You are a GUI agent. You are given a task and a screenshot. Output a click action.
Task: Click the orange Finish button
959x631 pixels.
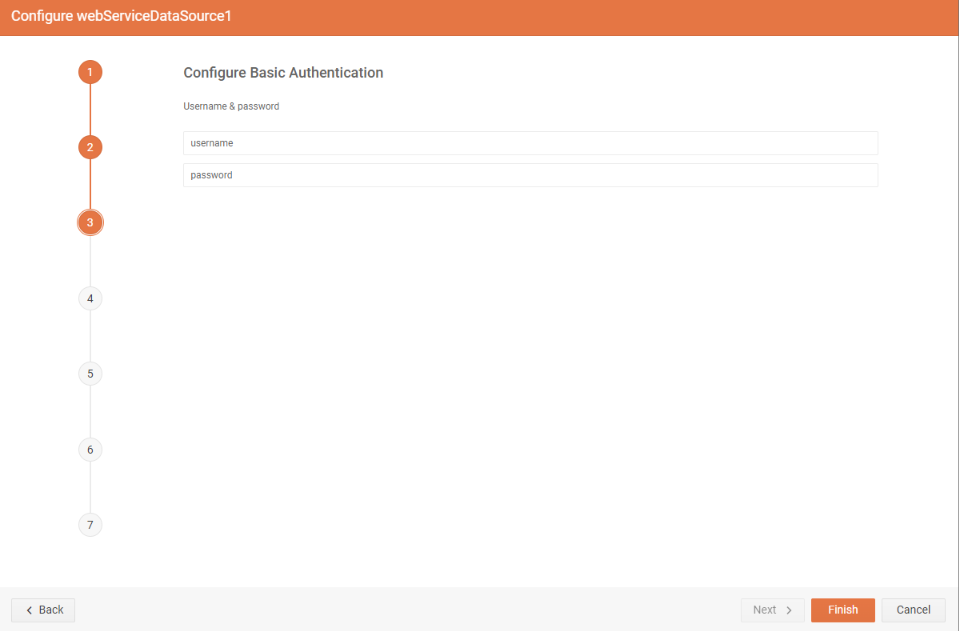[x=842, y=610]
